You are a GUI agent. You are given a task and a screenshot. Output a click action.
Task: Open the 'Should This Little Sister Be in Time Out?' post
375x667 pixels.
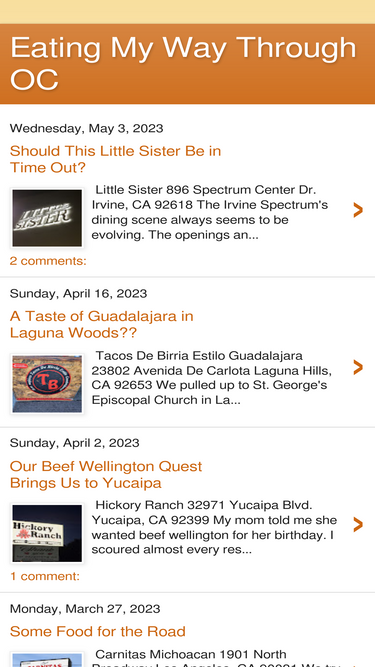(115, 159)
